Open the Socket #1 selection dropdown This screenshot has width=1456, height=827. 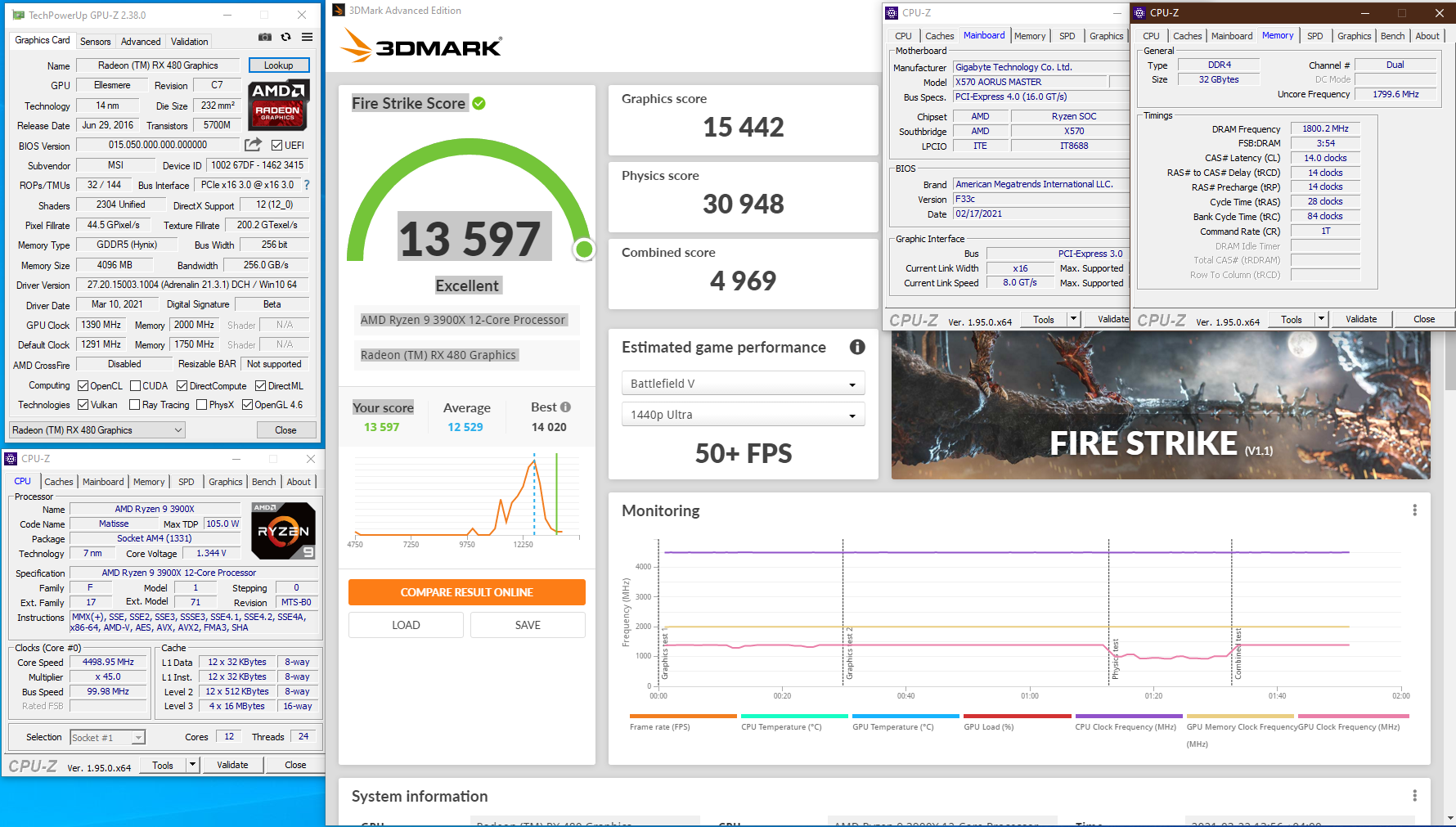(x=108, y=738)
